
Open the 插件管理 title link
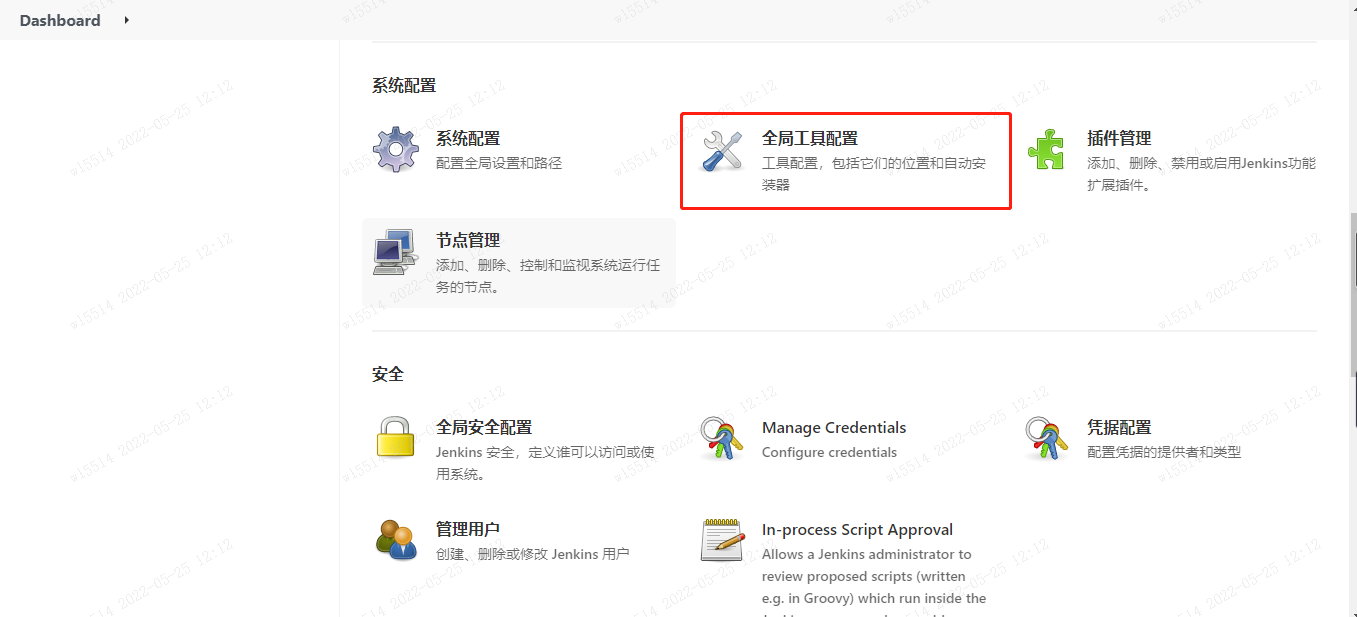point(1119,138)
